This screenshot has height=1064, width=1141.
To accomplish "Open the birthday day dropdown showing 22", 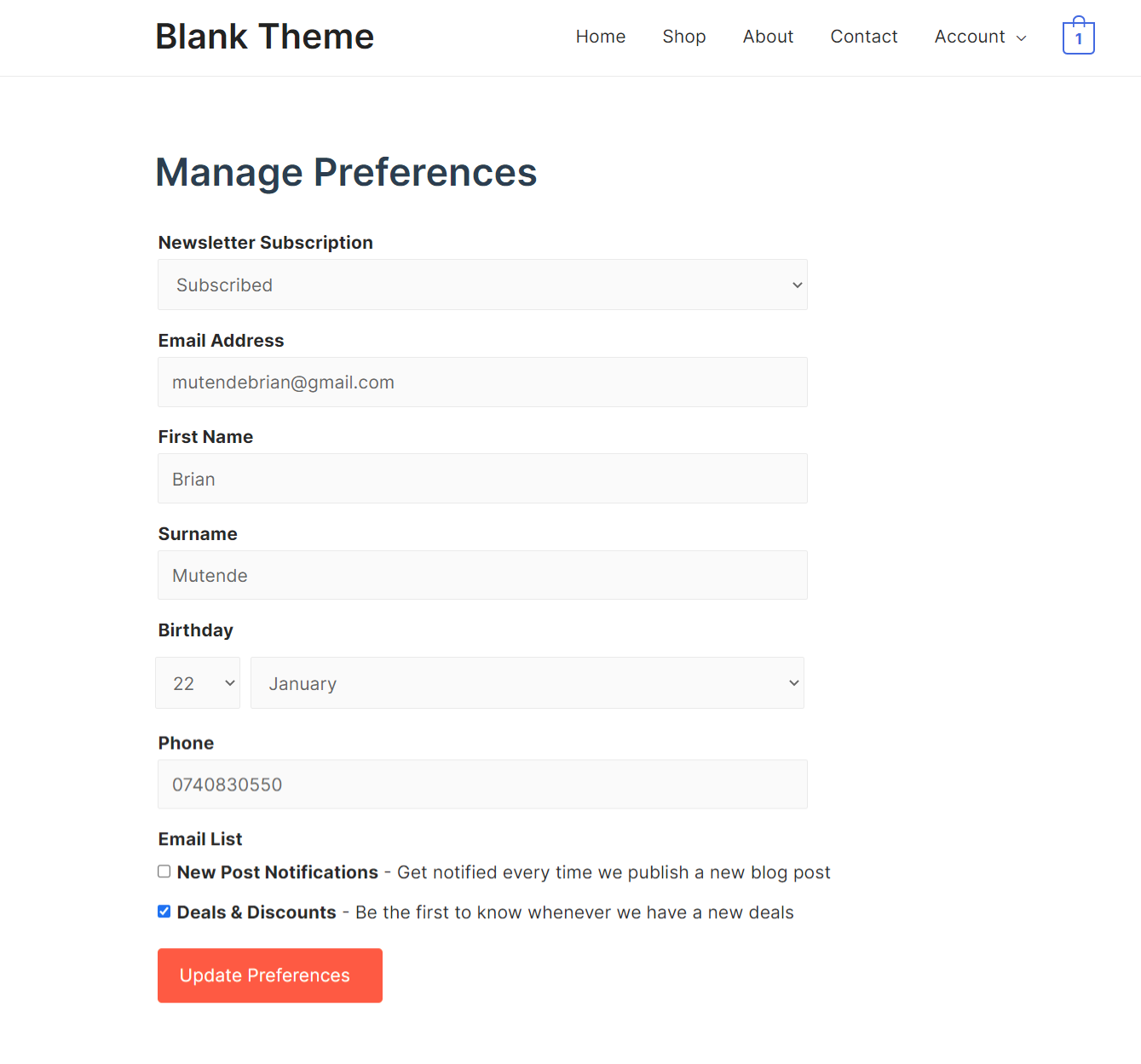I will coord(197,682).
